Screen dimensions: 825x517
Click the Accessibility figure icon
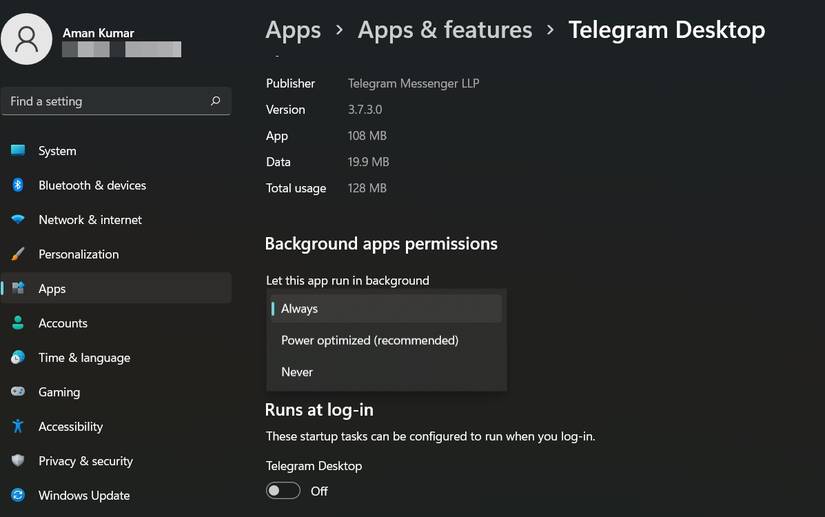18,426
